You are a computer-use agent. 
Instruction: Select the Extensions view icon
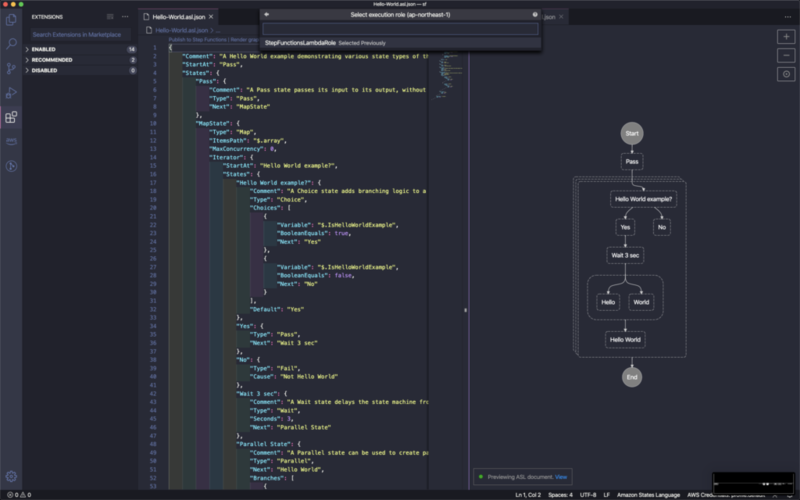coord(11,117)
